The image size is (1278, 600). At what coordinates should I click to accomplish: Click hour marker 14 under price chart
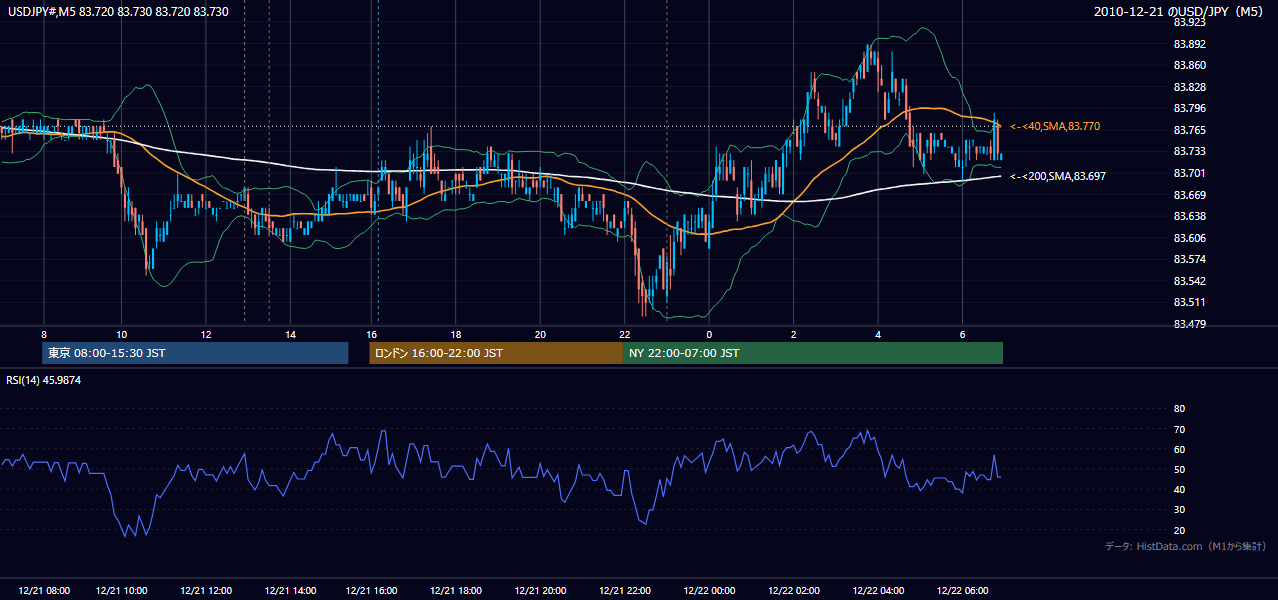[x=290, y=334]
